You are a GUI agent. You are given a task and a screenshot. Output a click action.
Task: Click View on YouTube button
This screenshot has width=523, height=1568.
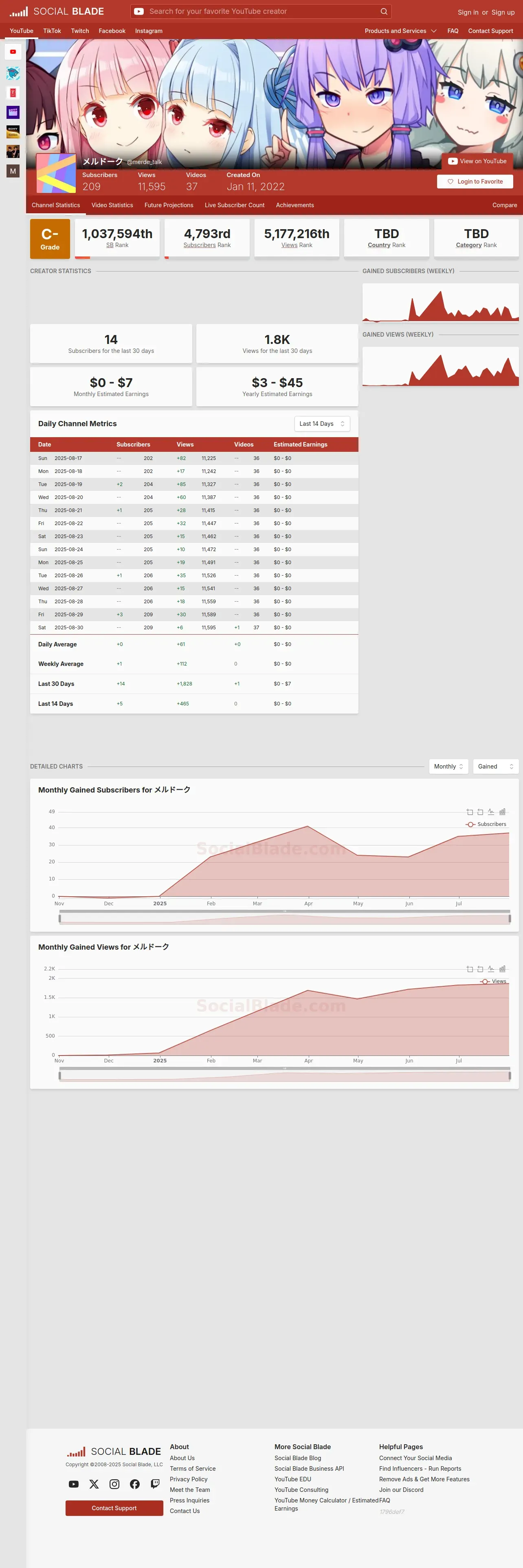tap(477, 161)
